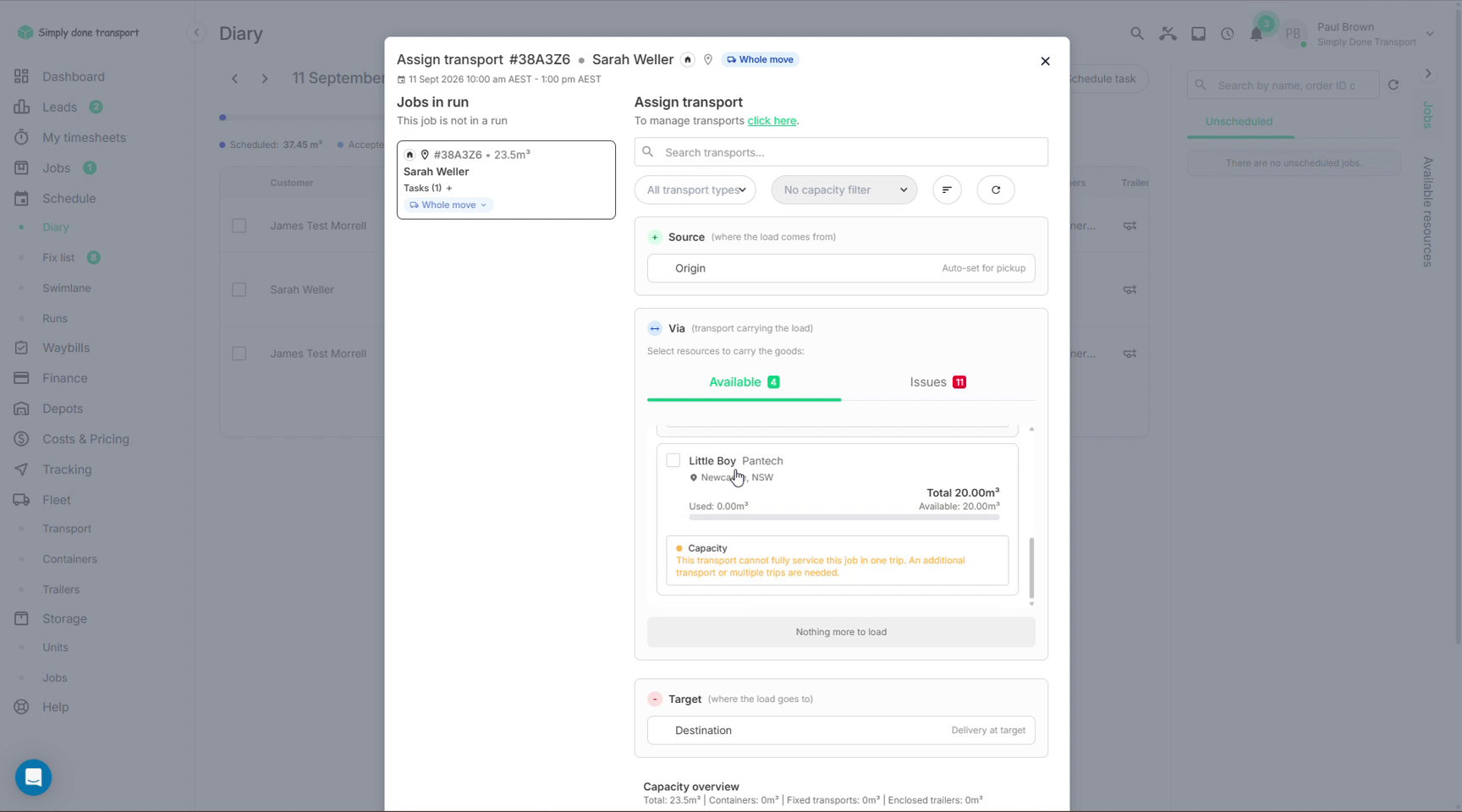Focus the Search transports input field

(841, 152)
